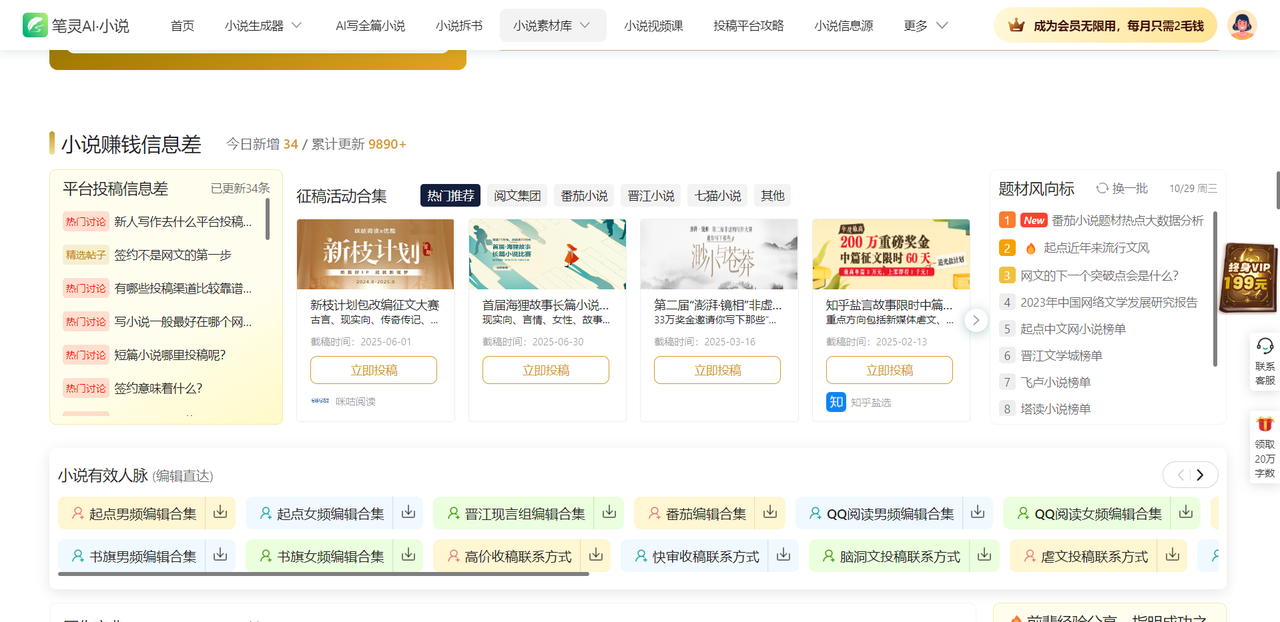The width and height of the screenshot is (1280, 622).
Task: Show next 征稿活动 cards with right arrow
Action: click(x=976, y=320)
